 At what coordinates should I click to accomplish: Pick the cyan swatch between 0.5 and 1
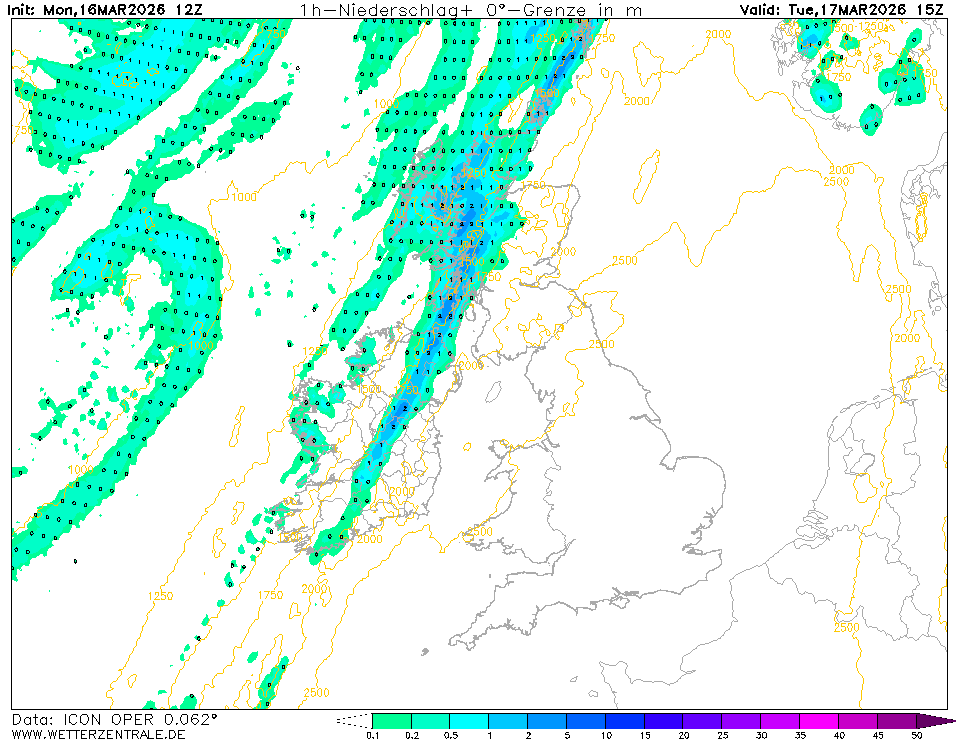[x=469, y=720]
